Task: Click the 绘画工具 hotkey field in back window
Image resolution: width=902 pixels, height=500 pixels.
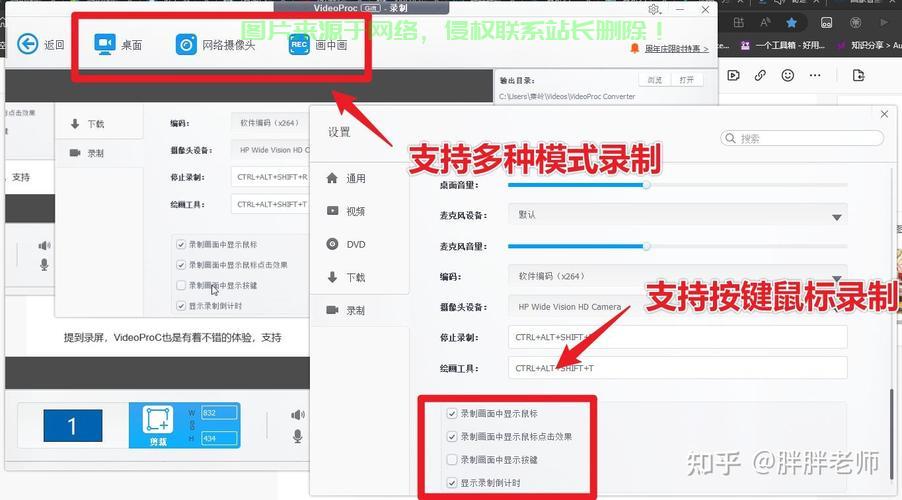Action: pyautogui.click(x=270, y=204)
